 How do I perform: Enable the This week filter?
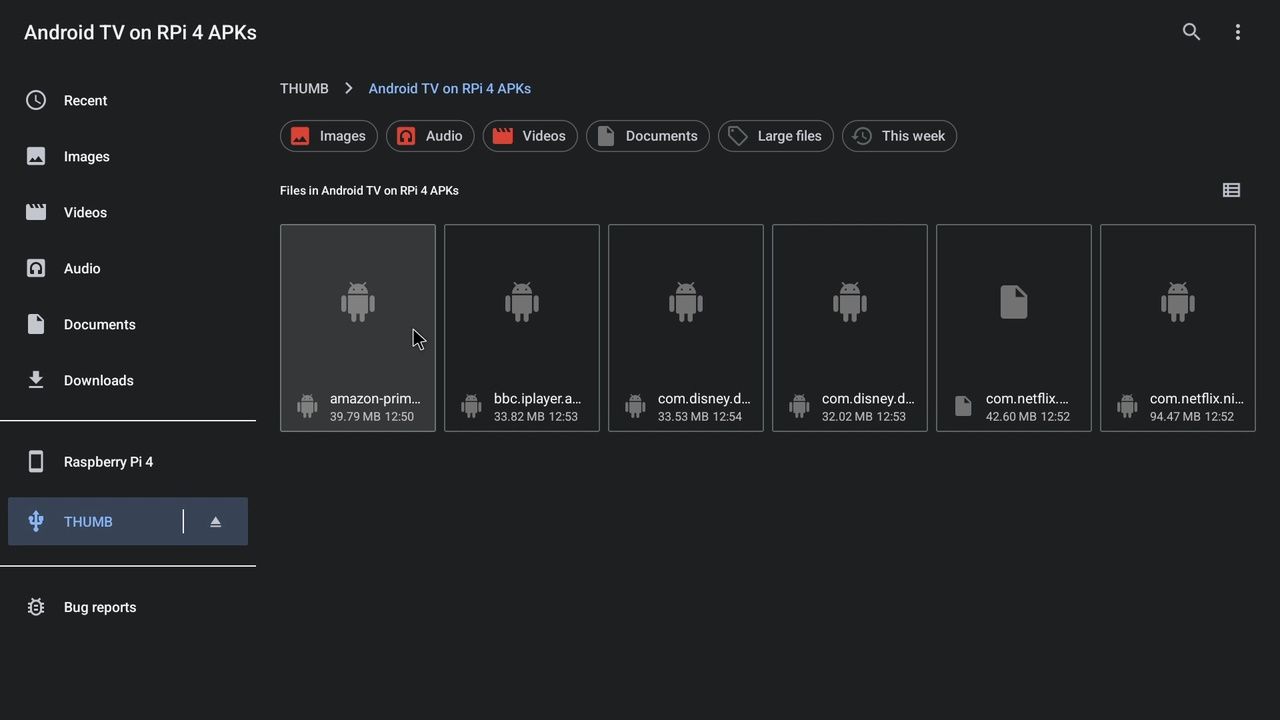[x=899, y=136]
